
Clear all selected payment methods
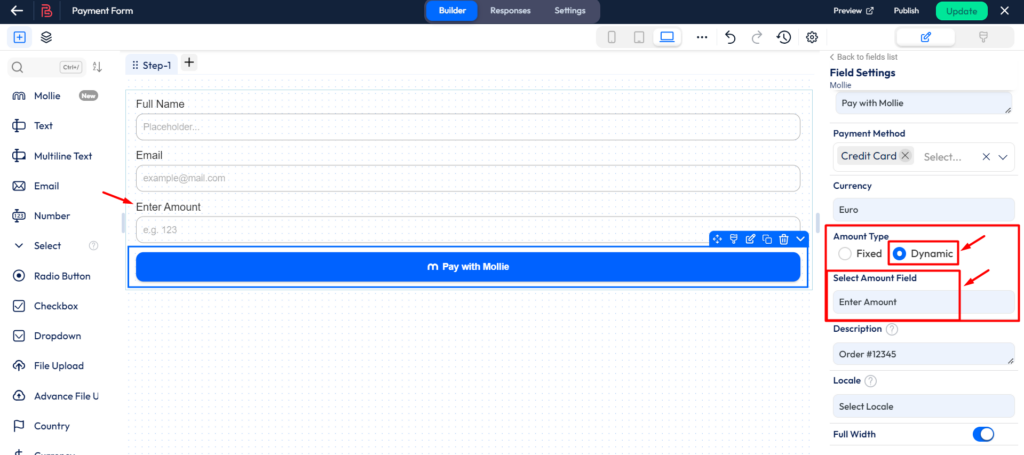(986, 157)
